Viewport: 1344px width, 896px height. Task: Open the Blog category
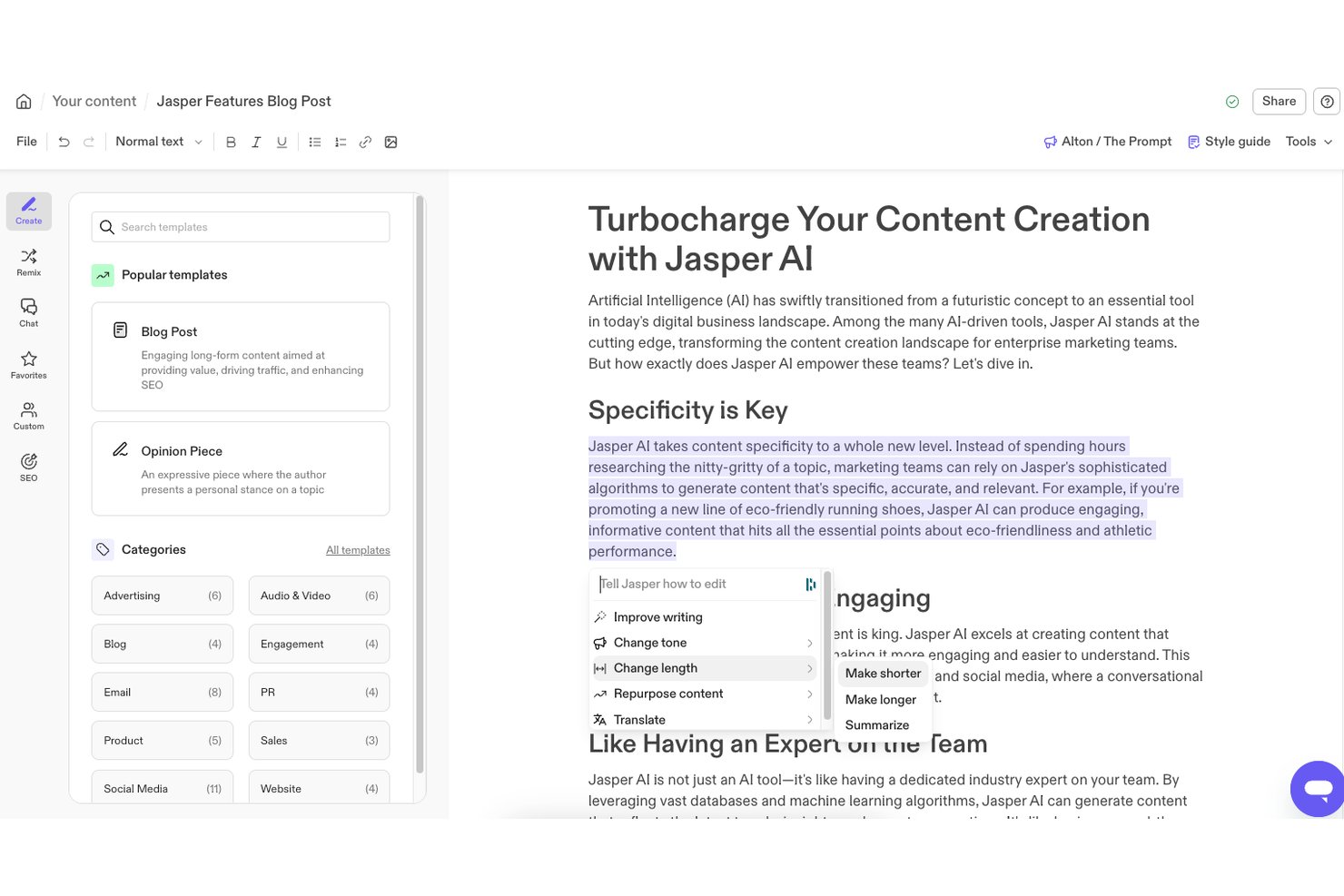click(163, 644)
